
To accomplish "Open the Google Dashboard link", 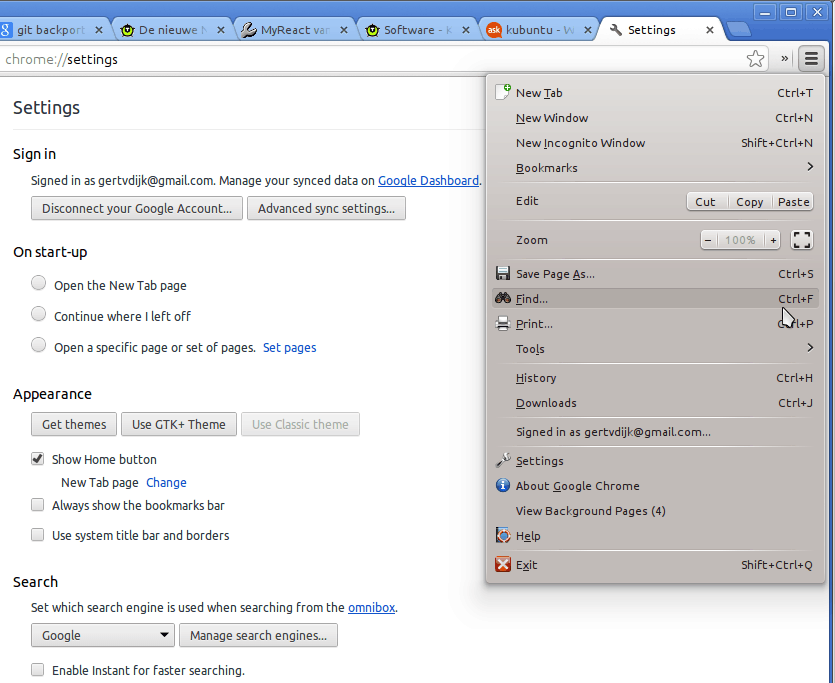I will (428, 181).
